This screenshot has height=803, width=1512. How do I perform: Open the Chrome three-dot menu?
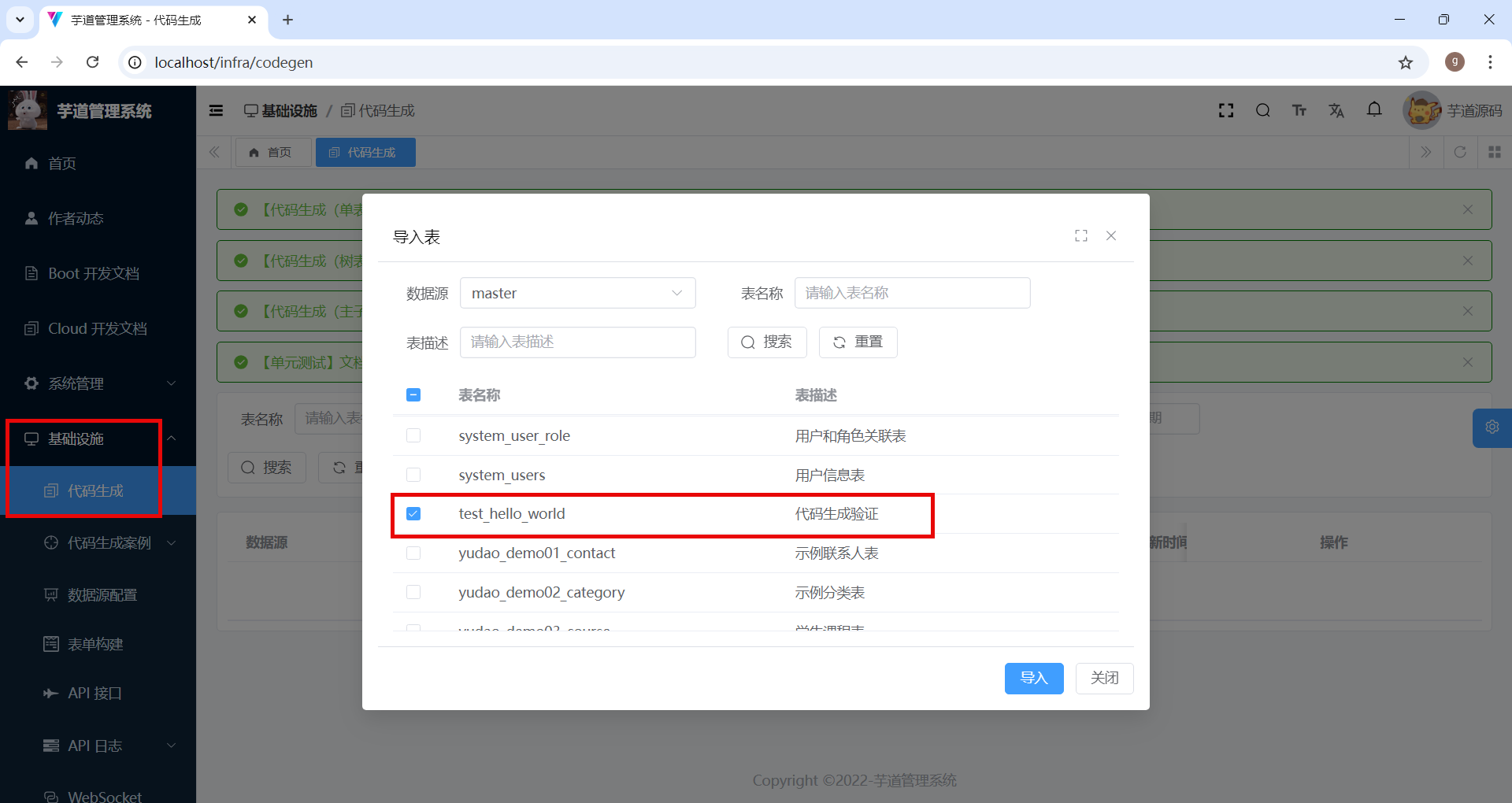tap(1490, 62)
